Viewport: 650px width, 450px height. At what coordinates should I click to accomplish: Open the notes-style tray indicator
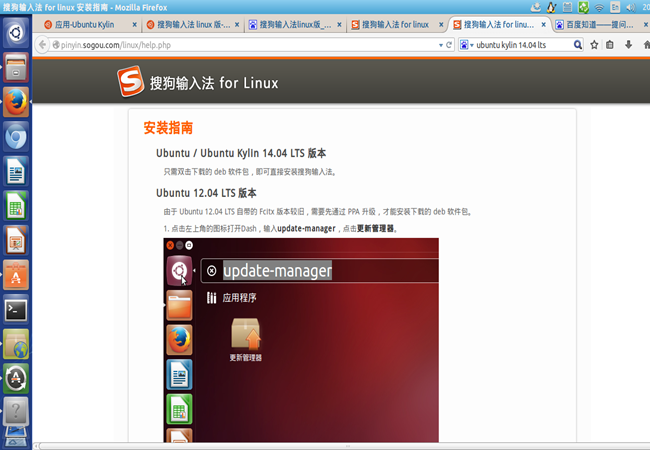[567, 7]
